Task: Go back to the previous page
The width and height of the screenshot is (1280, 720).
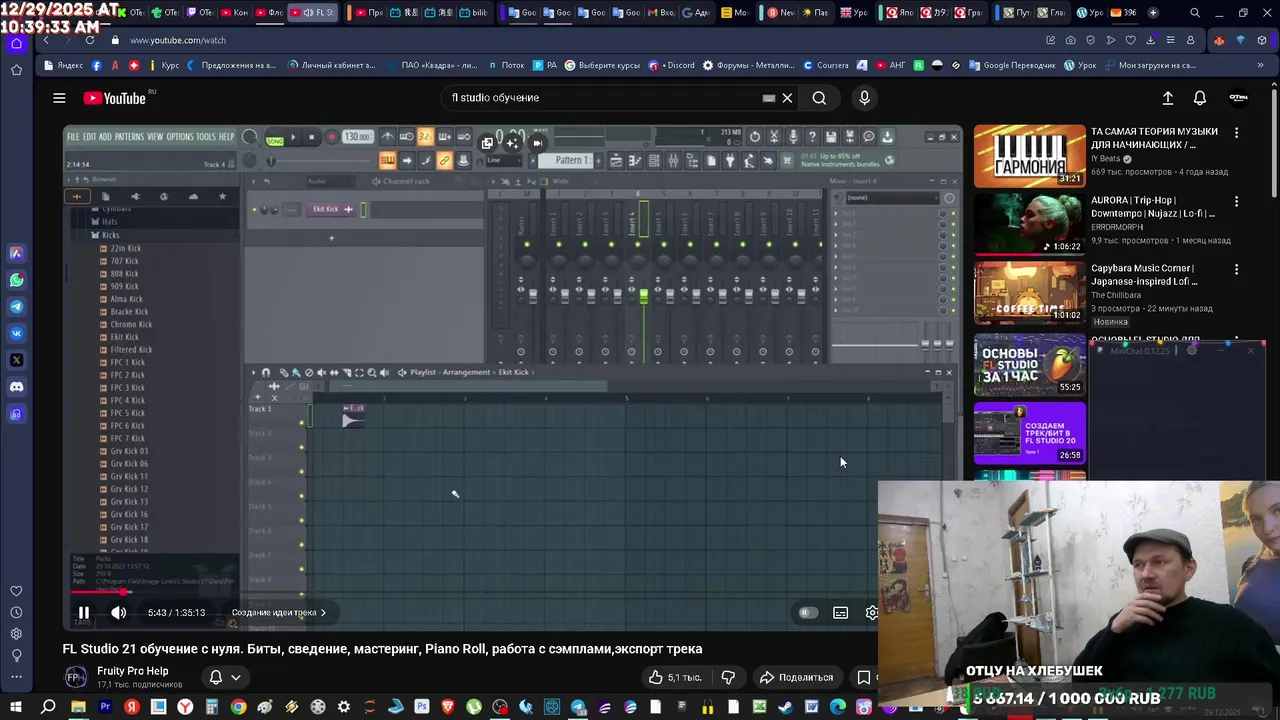Action: (x=46, y=40)
